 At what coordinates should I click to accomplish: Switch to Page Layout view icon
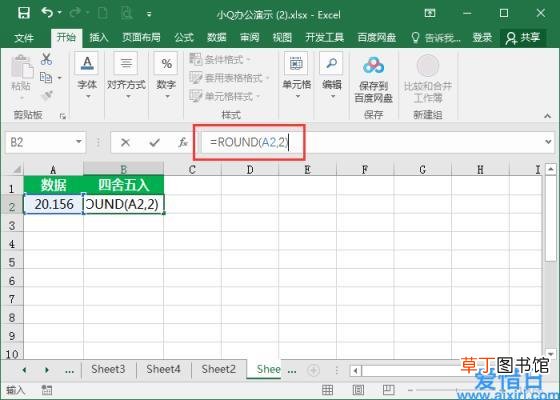(x=358, y=390)
